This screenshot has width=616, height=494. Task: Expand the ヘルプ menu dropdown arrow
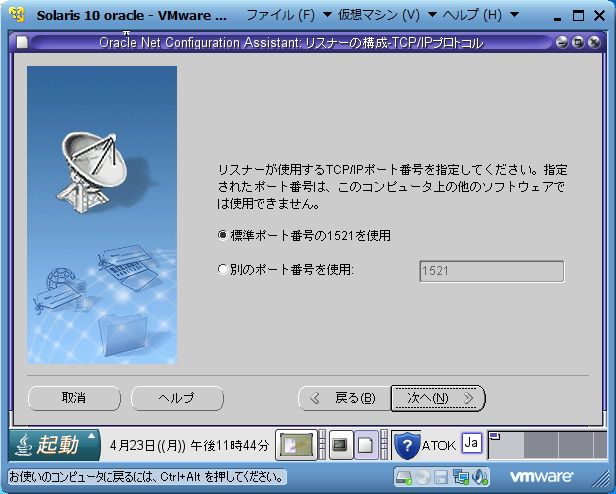coord(514,15)
